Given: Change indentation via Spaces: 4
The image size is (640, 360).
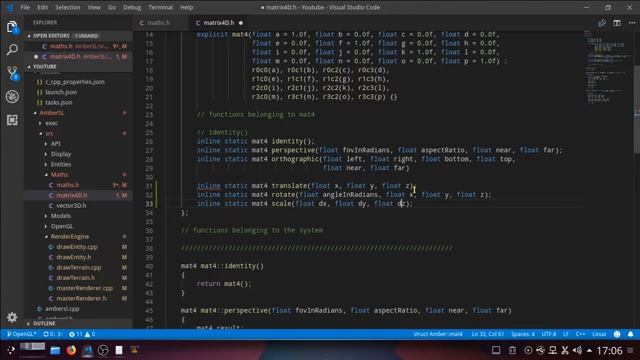Looking at the screenshot, I should [522, 334].
